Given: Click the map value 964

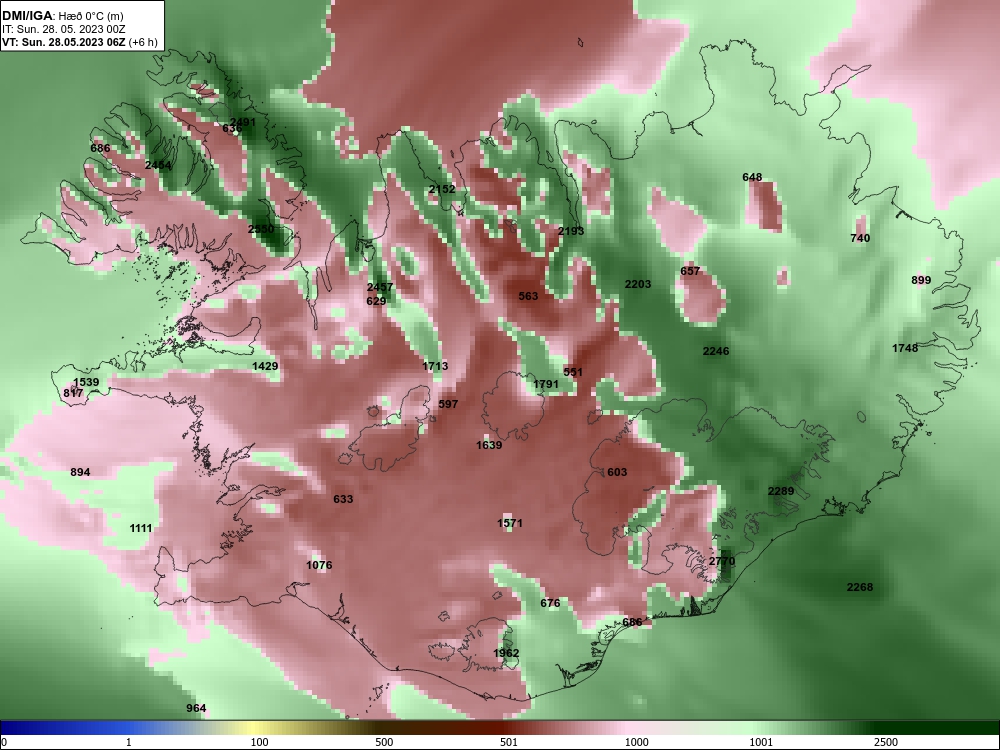Looking at the screenshot, I should [x=196, y=708].
